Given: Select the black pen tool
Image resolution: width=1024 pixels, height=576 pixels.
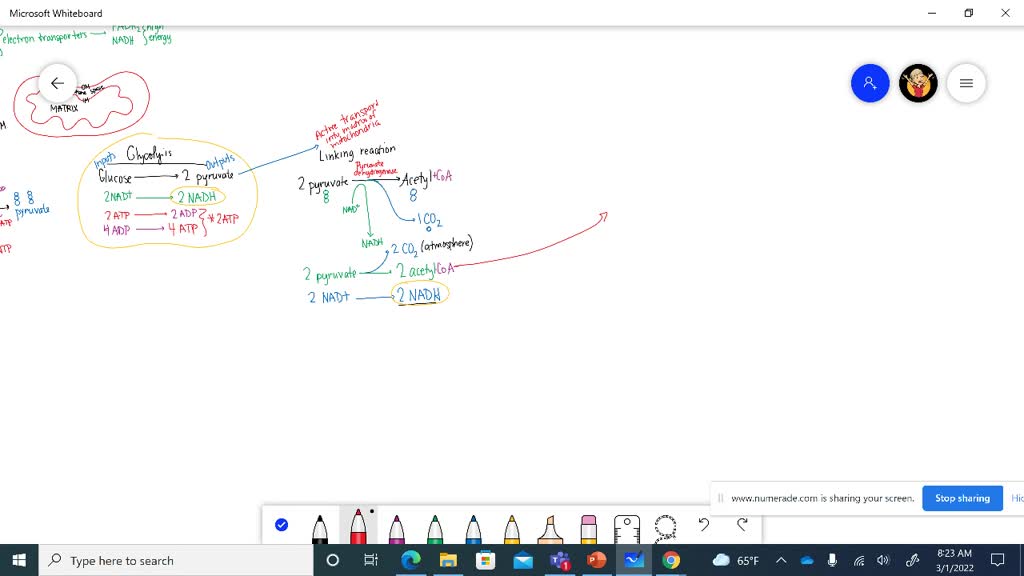Looking at the screenshot, I should point(320,528).
